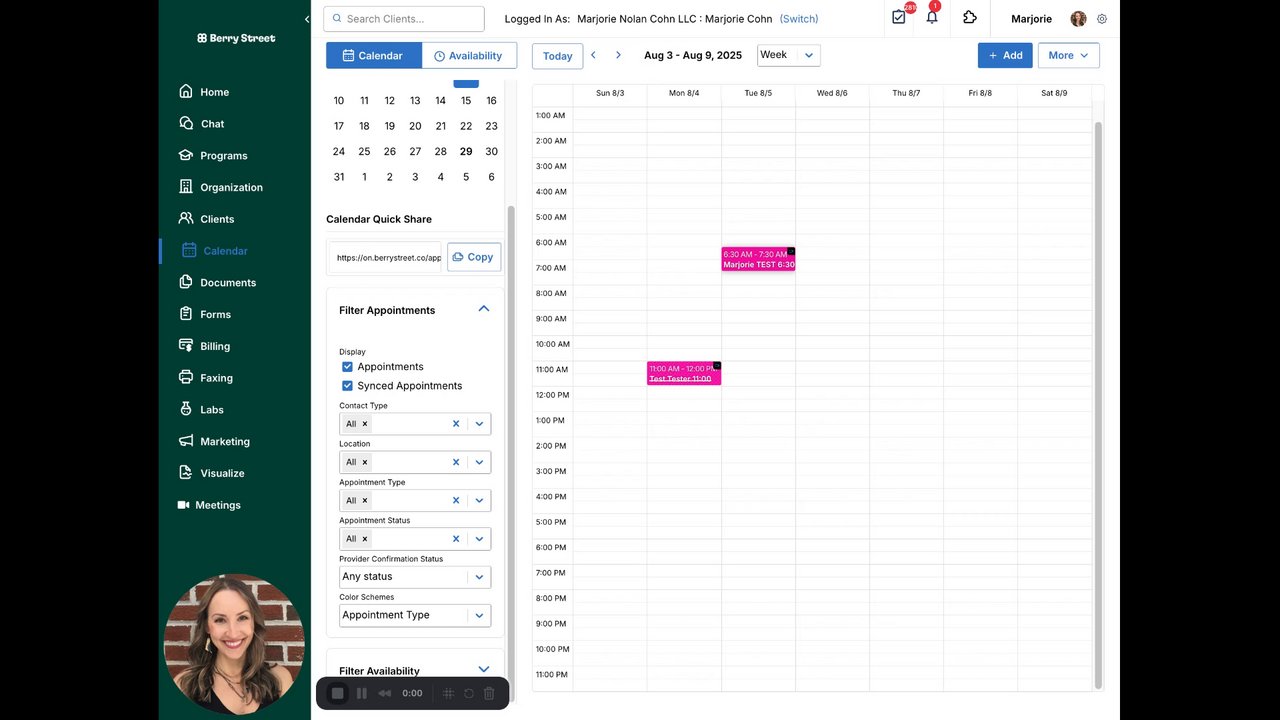This screenshot has width=1280, height=720.
Task: Select day 29 in mini calendar
Action: tap(466, 152)
